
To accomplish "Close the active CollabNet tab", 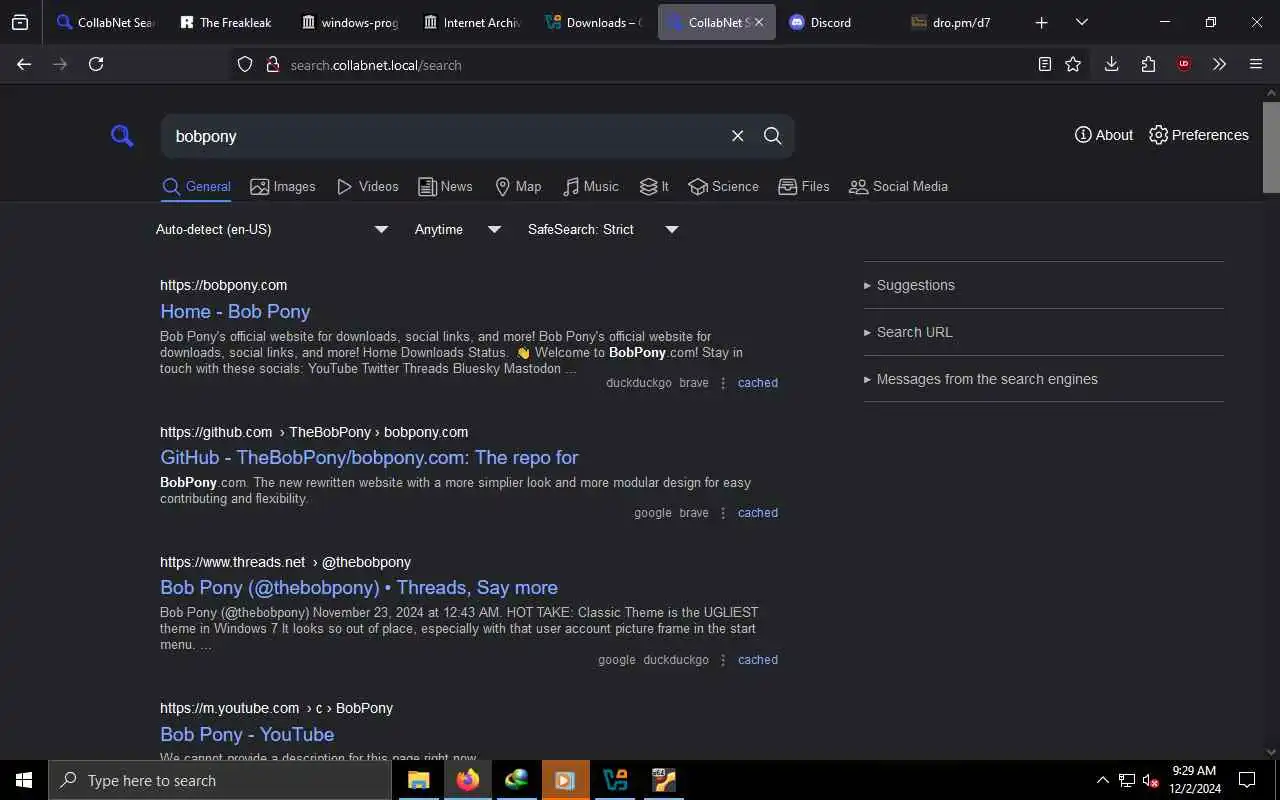I will point(758,22).
